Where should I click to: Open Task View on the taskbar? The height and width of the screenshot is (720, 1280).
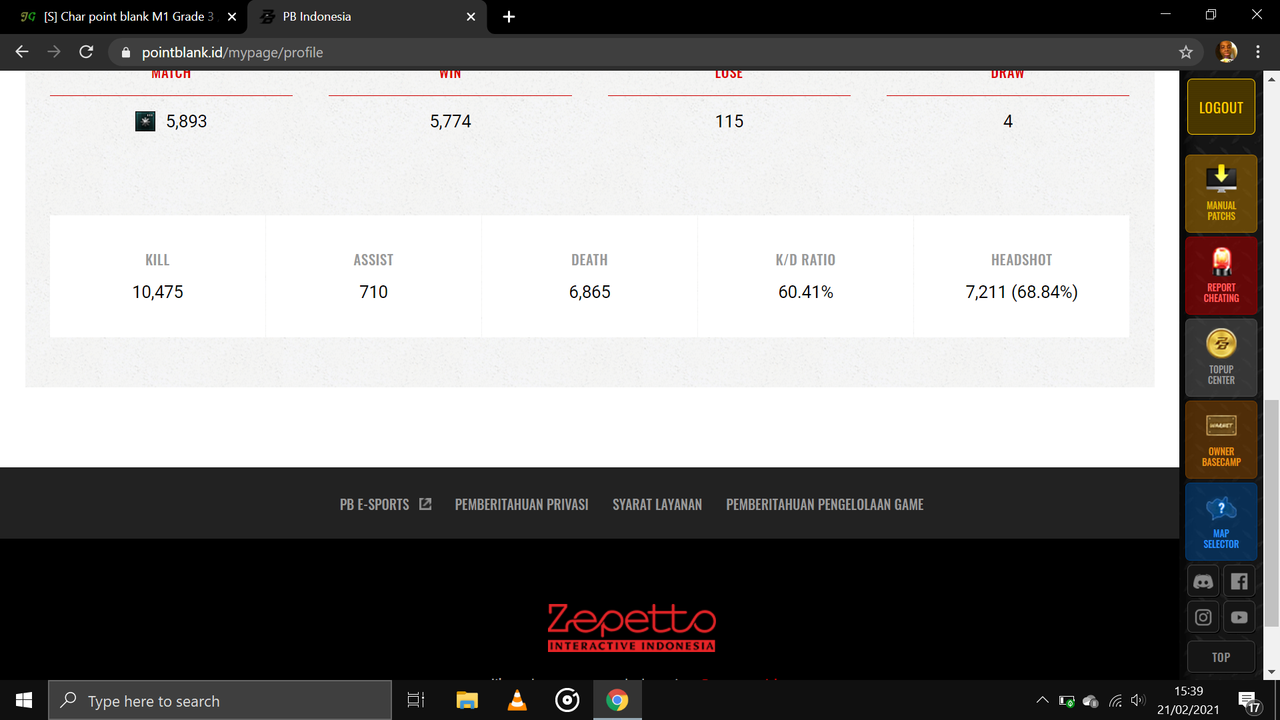(x=416, y=700)
